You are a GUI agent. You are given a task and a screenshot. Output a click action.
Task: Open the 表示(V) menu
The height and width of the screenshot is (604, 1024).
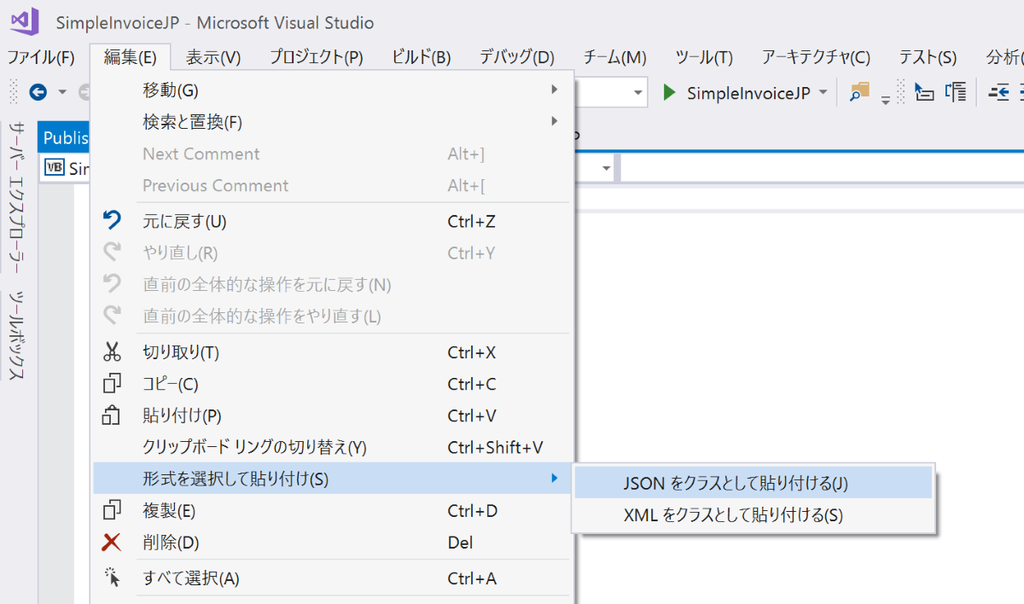point(213,57)
